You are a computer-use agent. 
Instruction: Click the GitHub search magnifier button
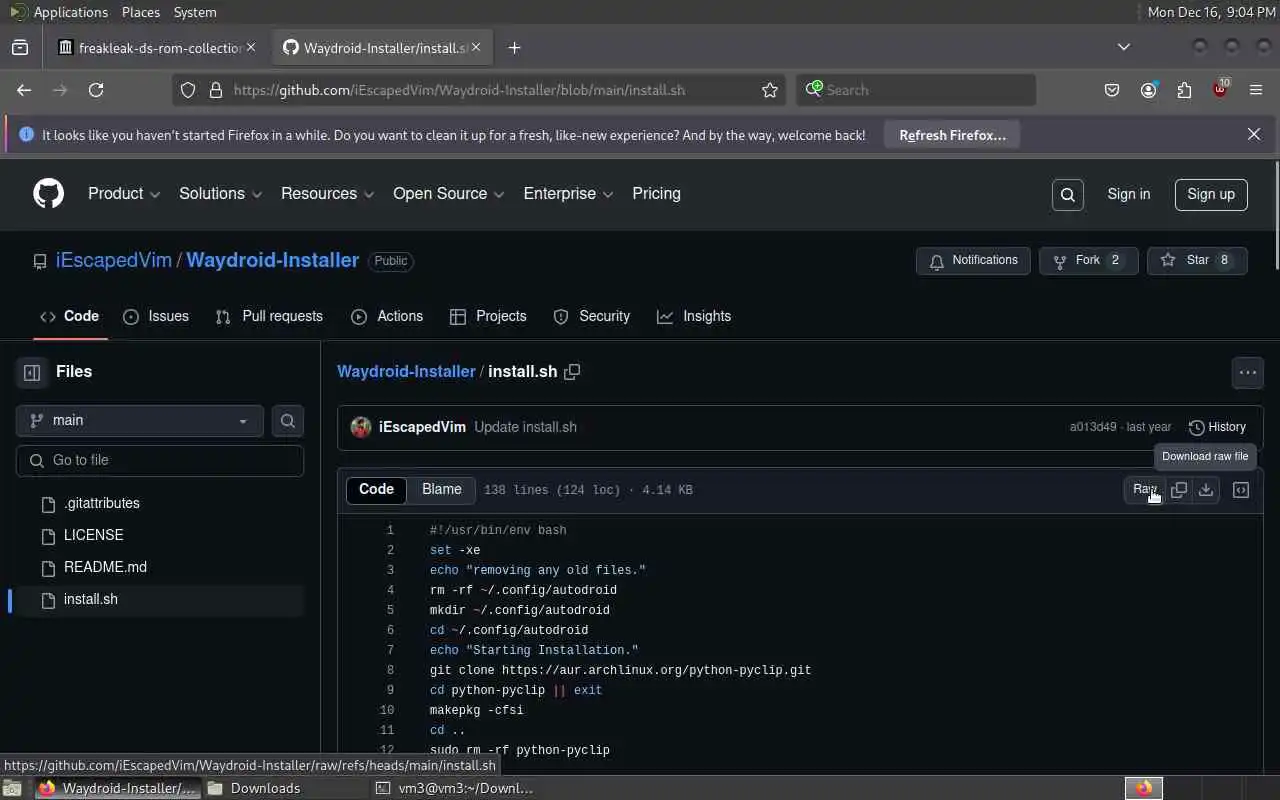coord(1068,194)
